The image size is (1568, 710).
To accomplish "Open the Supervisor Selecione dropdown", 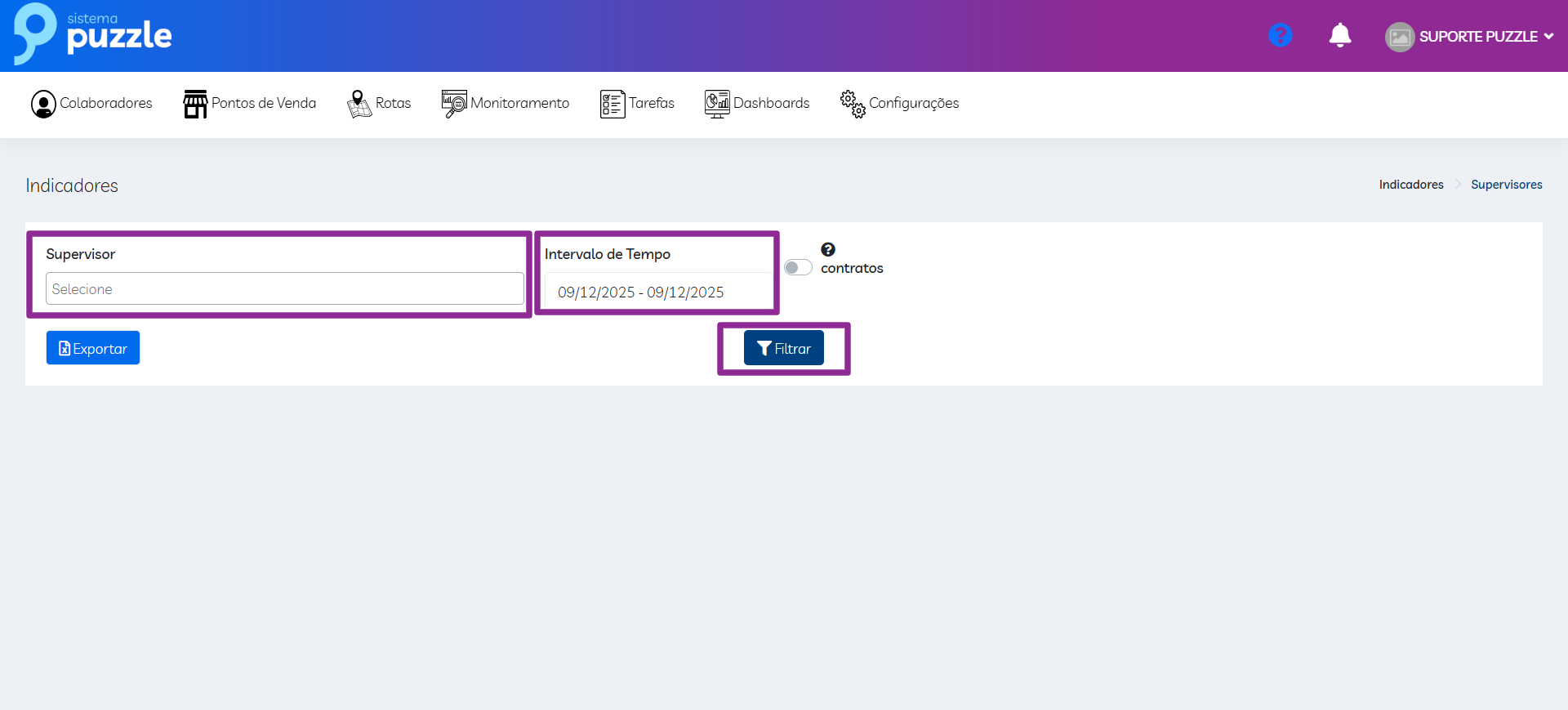I will click(284, 289).
